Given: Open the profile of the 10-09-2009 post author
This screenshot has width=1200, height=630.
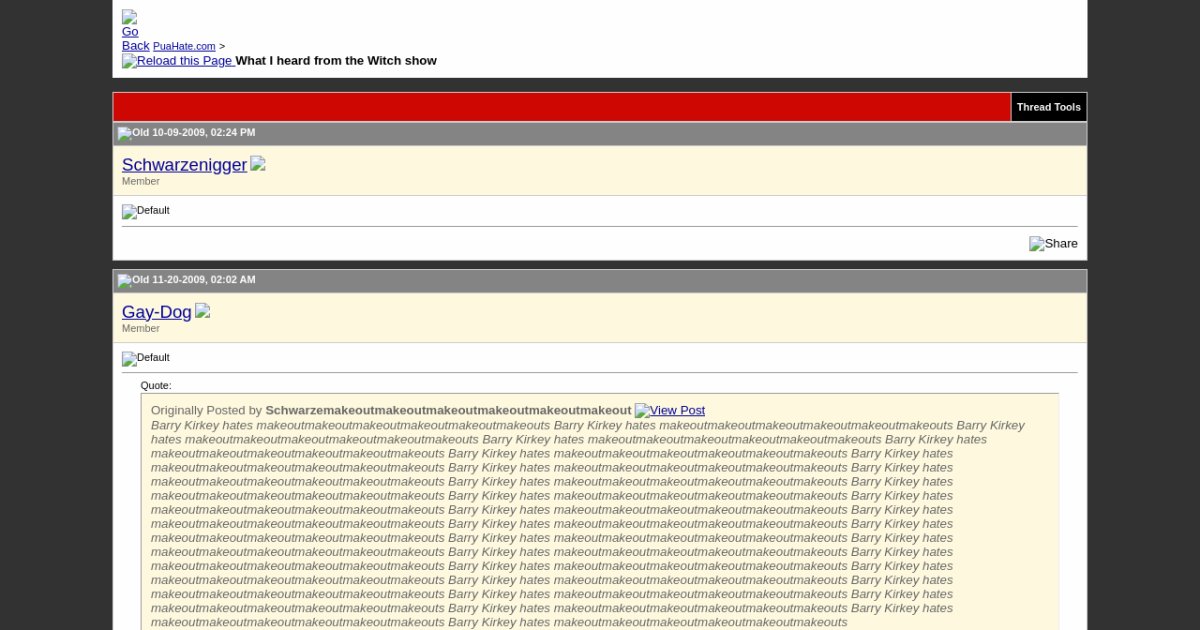Looking at the screenshot, I should click(x=184, y=165).
